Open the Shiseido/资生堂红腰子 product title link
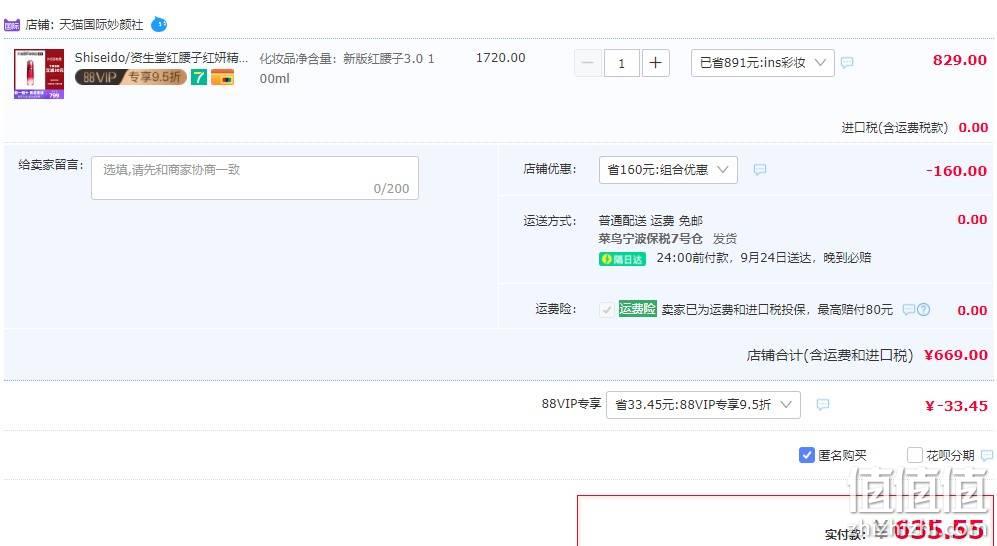 coord(162,57)
